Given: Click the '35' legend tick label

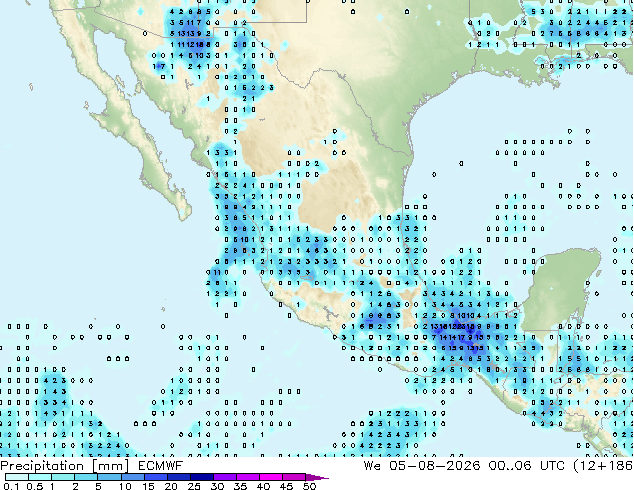Looking at the screenshot, I should click(240, 486).
